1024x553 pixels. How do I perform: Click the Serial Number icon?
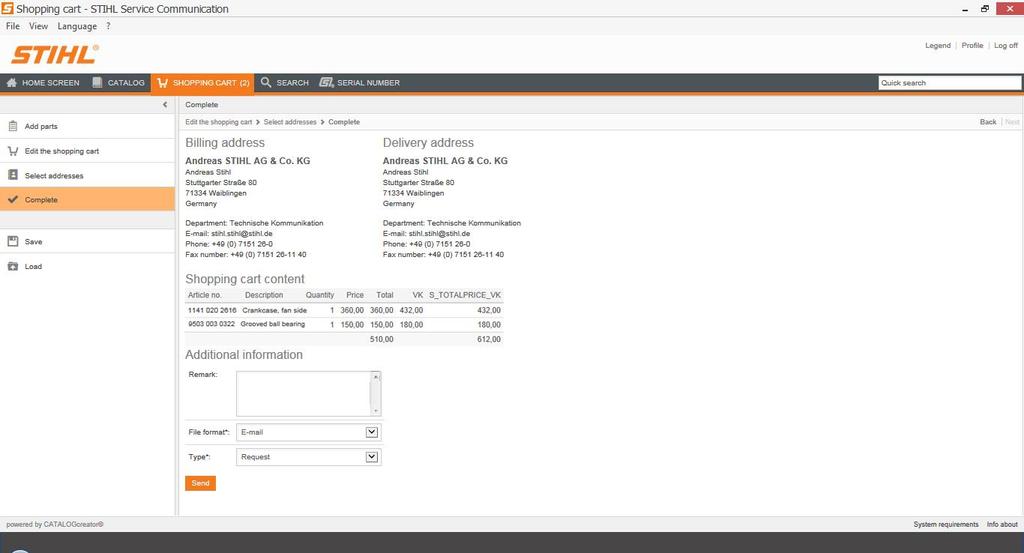pyautogui.click(x=326, y=82)
